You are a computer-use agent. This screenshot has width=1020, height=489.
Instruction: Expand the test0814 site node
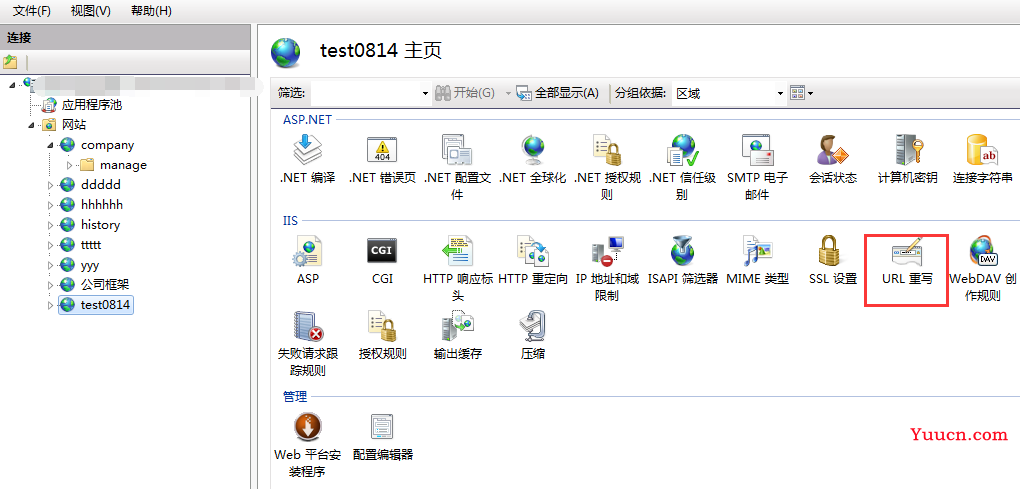pos(51,305)
